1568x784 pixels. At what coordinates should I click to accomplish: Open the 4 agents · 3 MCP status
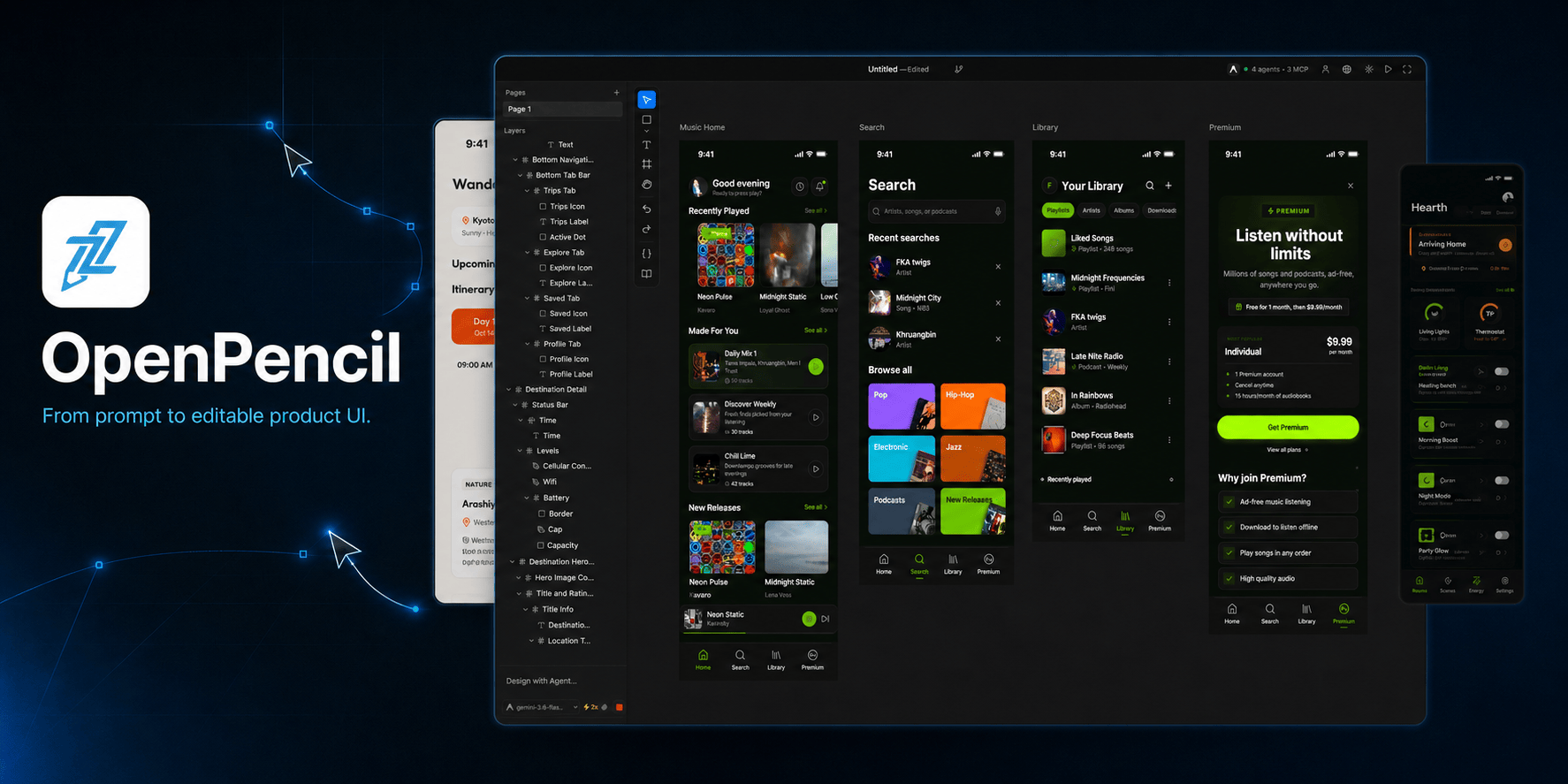point(1276,69)
